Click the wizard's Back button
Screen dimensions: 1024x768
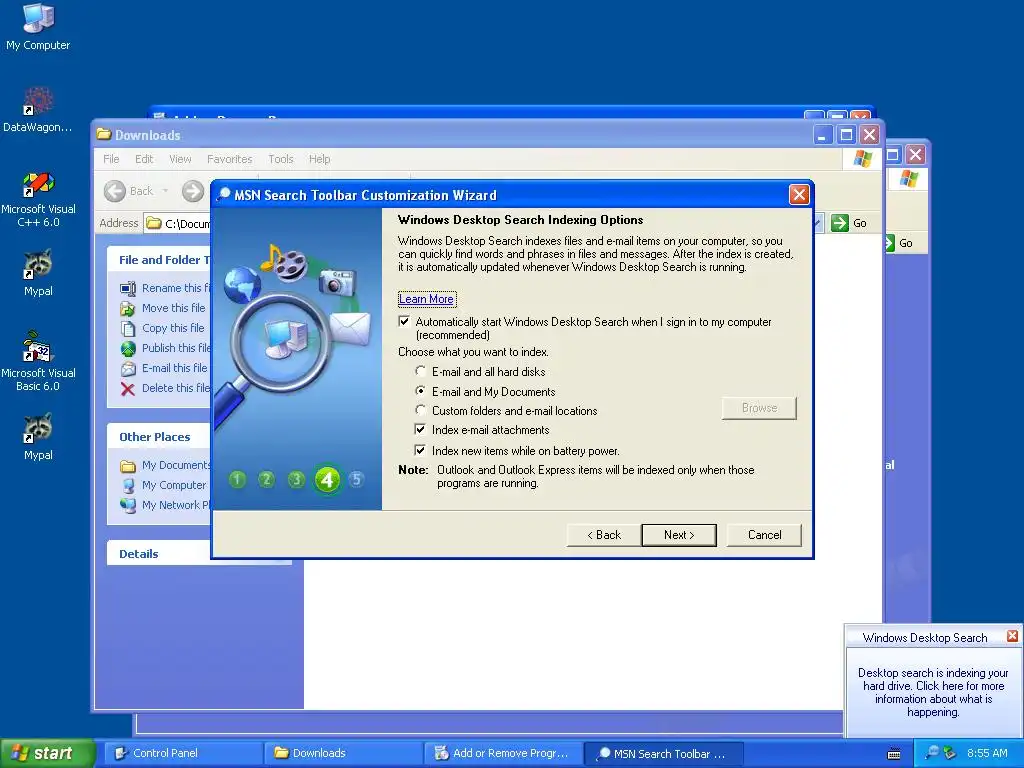pyautogui.click(x=604, y=535)
